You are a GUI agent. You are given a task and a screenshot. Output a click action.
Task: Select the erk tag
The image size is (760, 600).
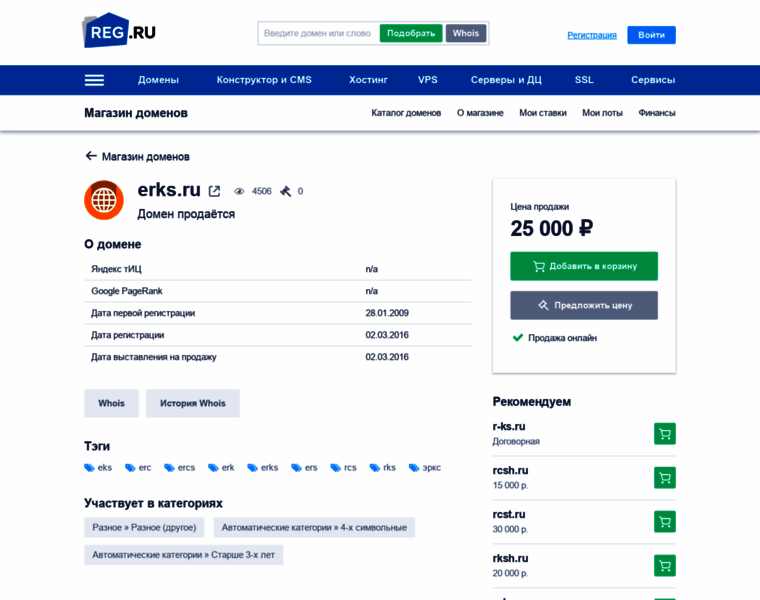[222, 468]
